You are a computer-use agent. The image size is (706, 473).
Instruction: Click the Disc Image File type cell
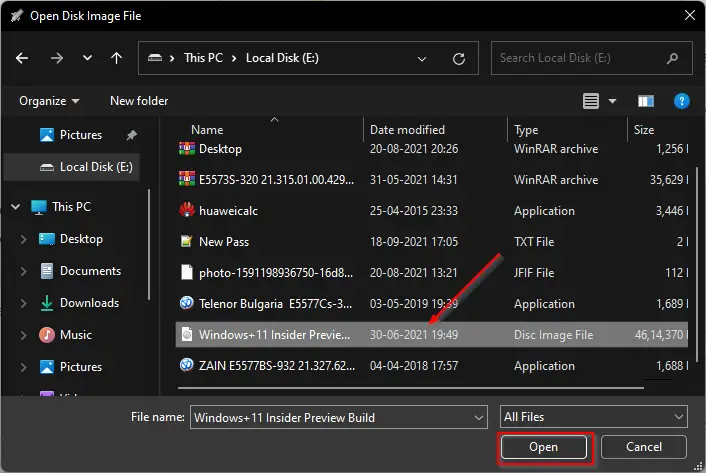[553, 335]
